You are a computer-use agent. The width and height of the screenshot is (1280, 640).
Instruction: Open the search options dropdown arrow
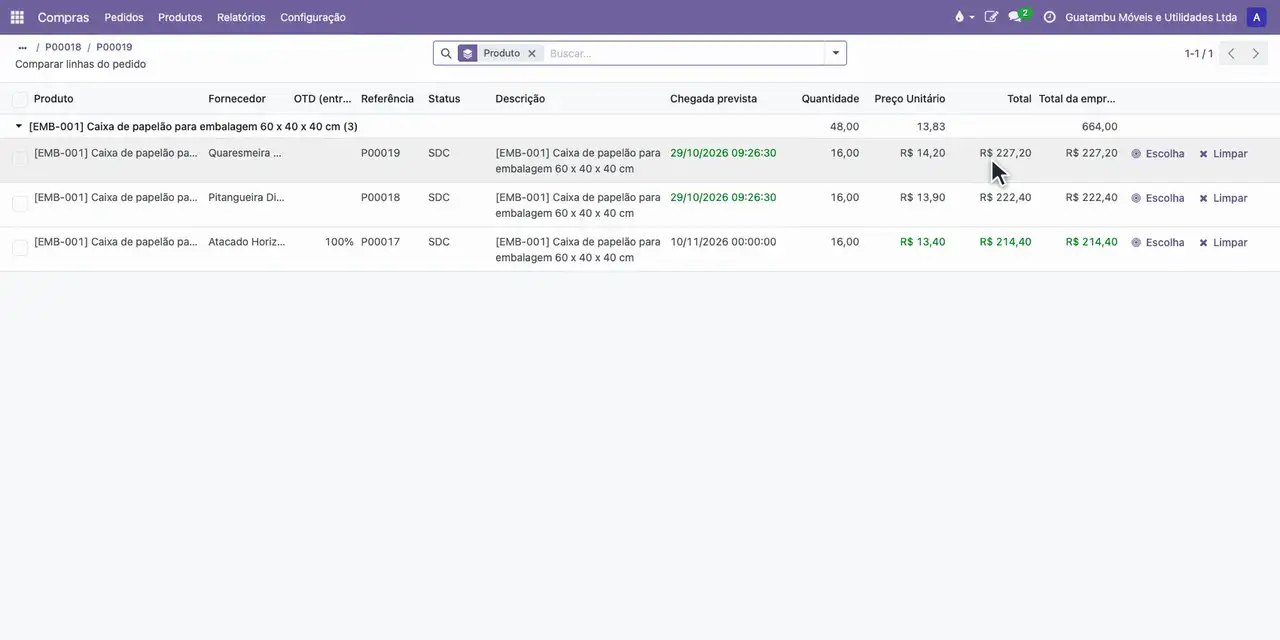point(836,53)
